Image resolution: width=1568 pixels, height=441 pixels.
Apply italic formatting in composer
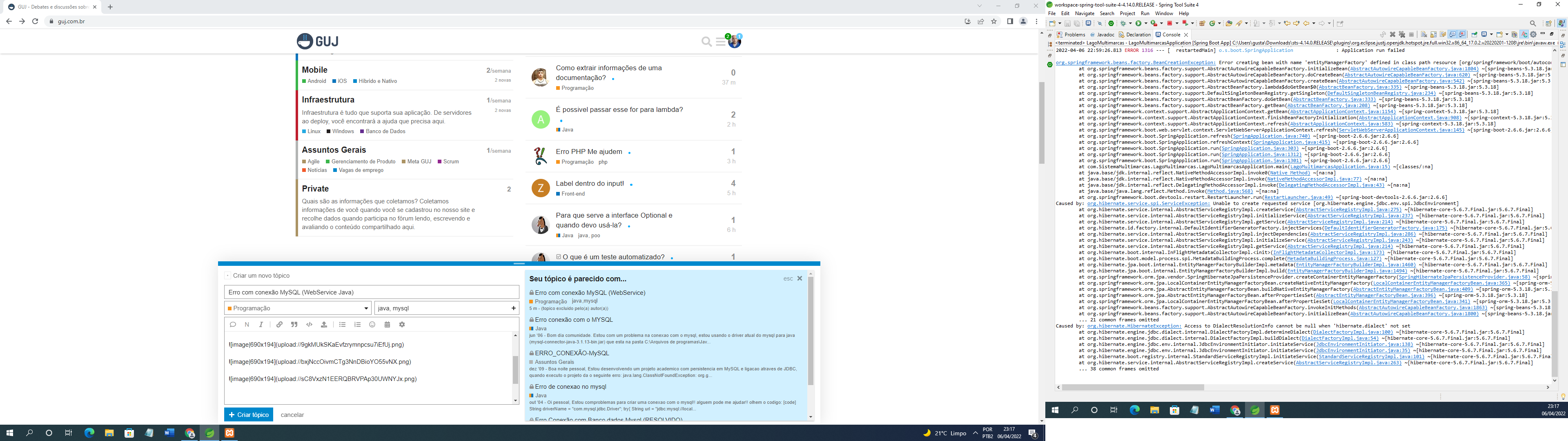click(x=261, y=325)
